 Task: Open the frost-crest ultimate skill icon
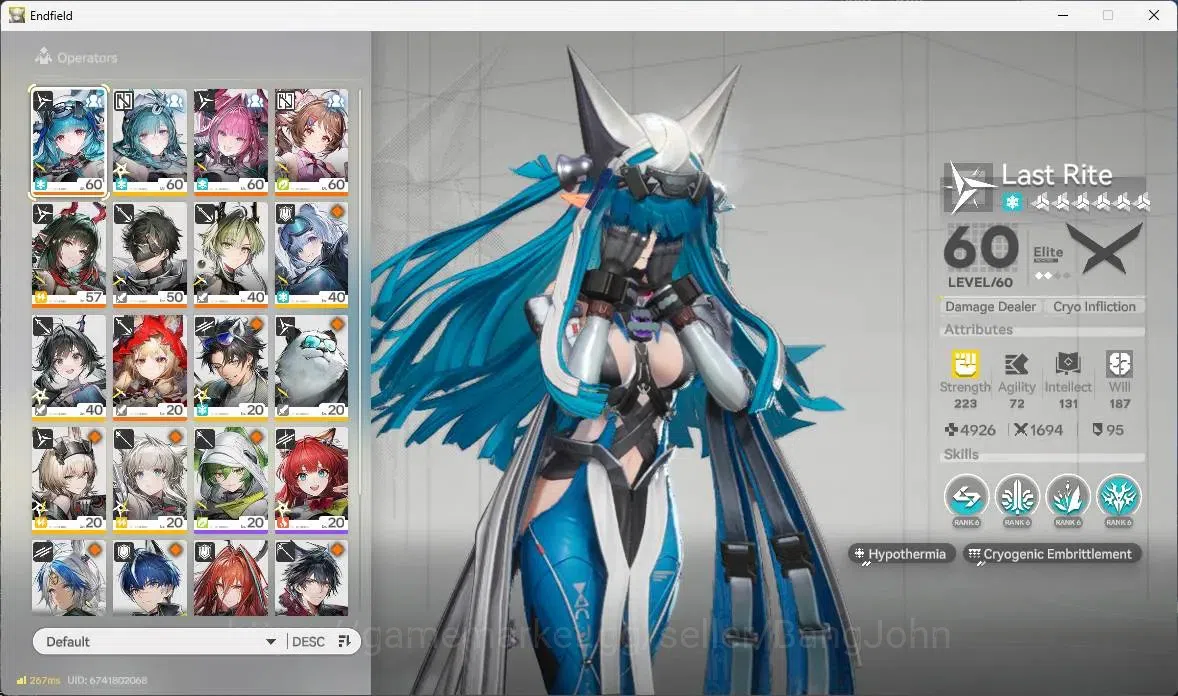(1119, 497)
